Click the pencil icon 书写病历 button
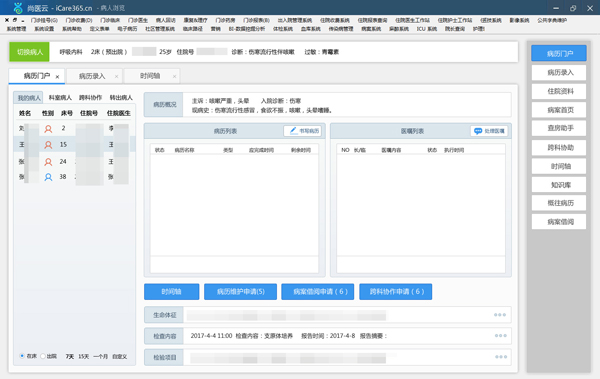The width and height of the screenshot is (600, 379). (293, 131)
